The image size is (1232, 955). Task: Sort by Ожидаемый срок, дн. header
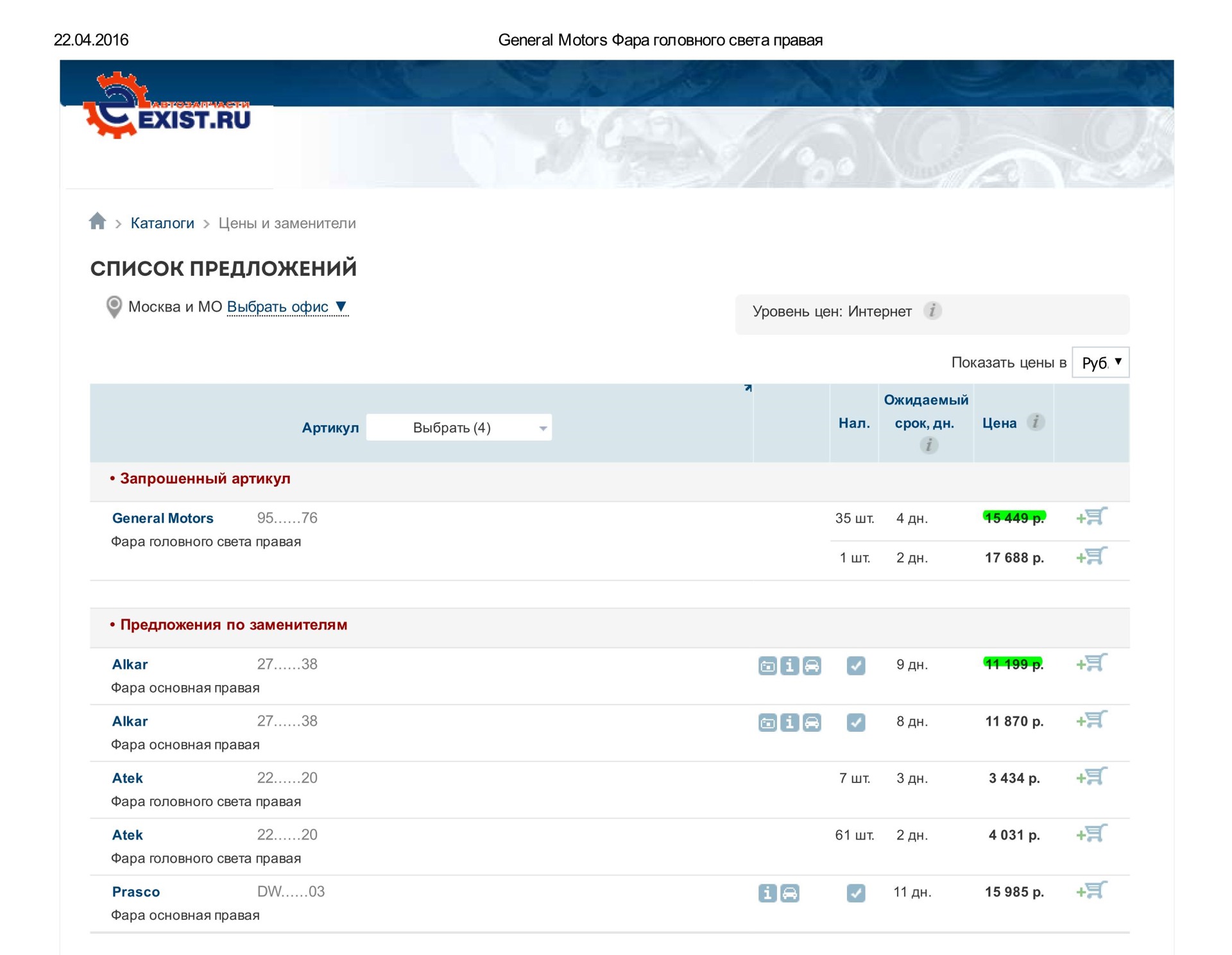click(925, 412)
